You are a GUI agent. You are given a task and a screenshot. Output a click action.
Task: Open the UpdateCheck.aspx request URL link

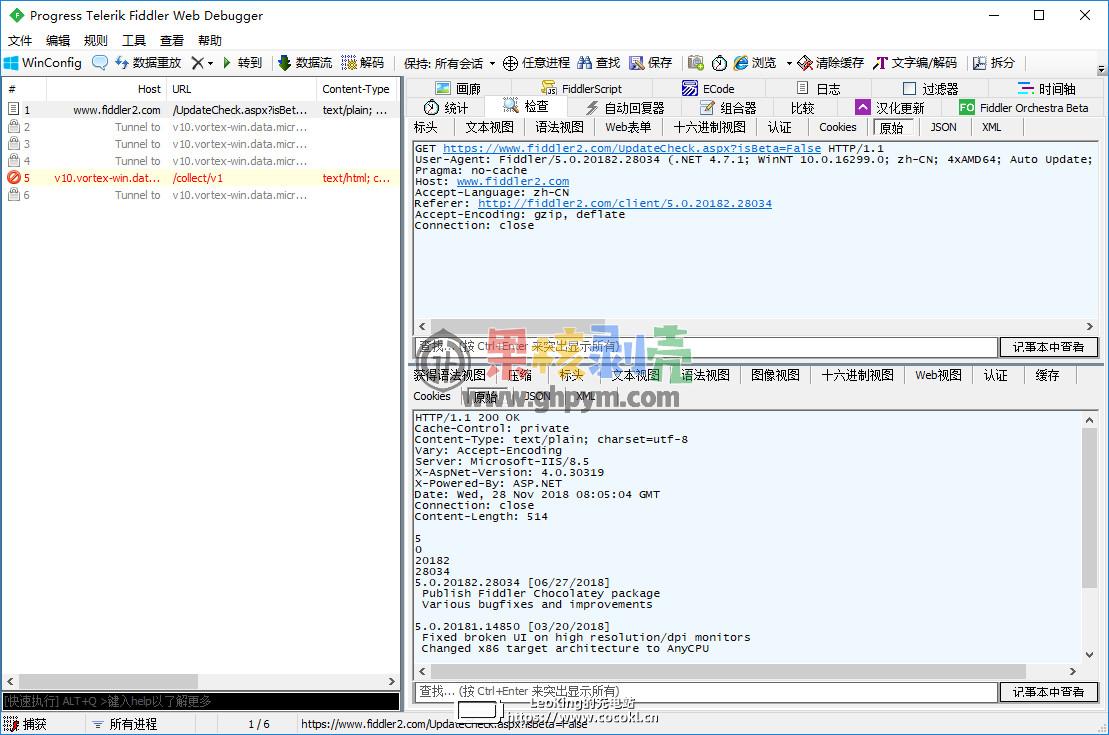(632, 149)
